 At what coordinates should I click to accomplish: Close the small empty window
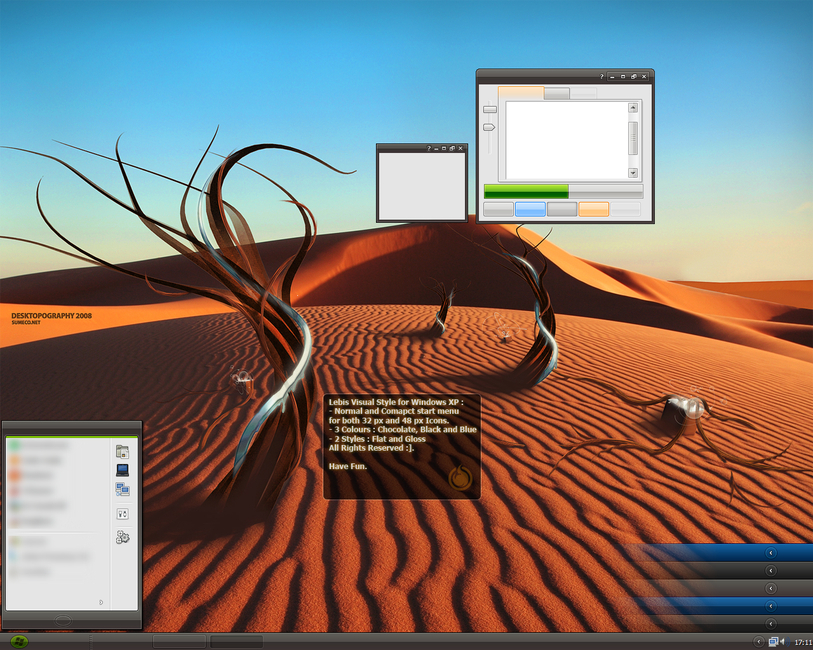click(460, 148)
